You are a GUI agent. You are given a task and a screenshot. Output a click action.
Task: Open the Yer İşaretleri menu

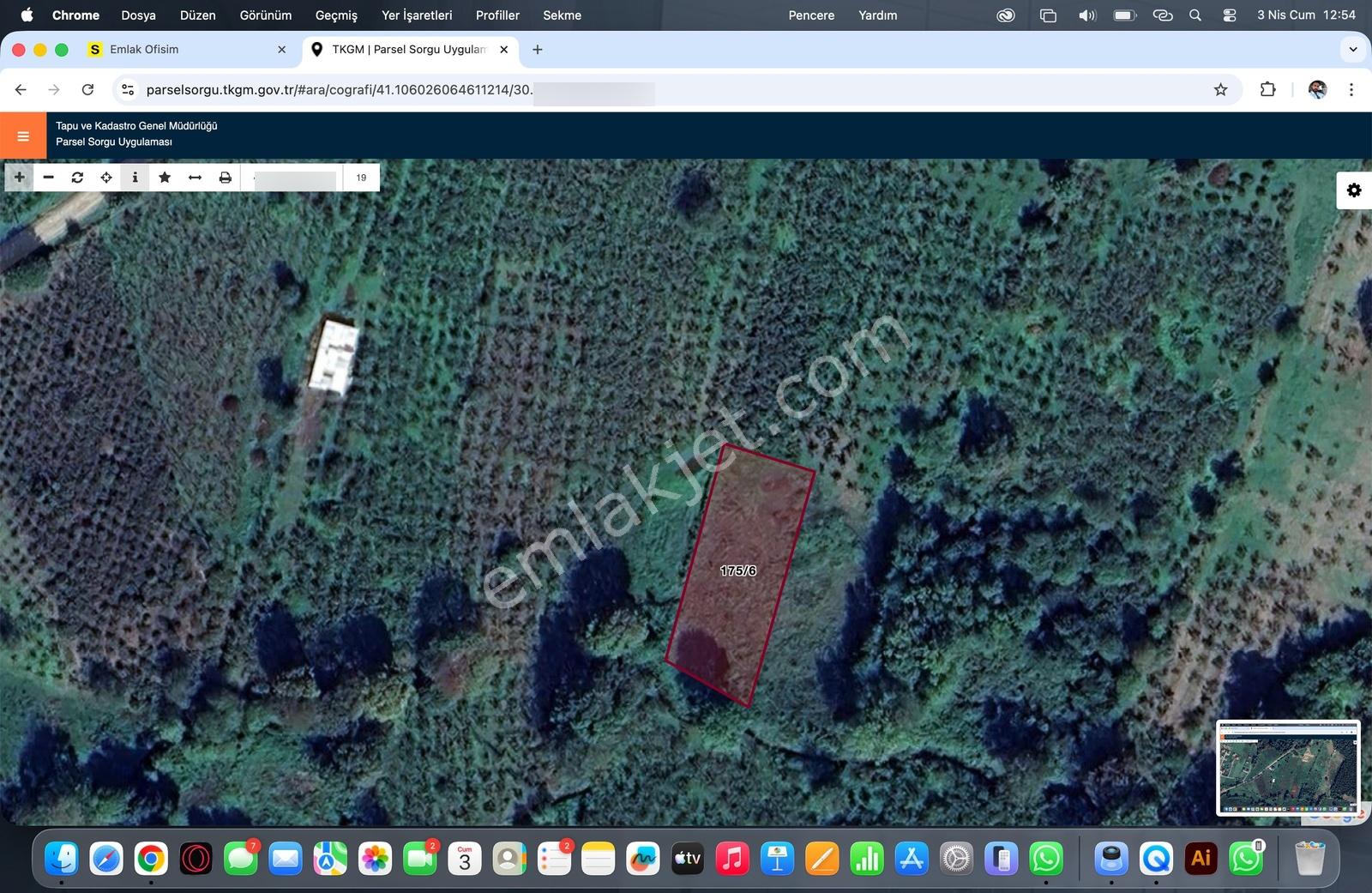417,15
